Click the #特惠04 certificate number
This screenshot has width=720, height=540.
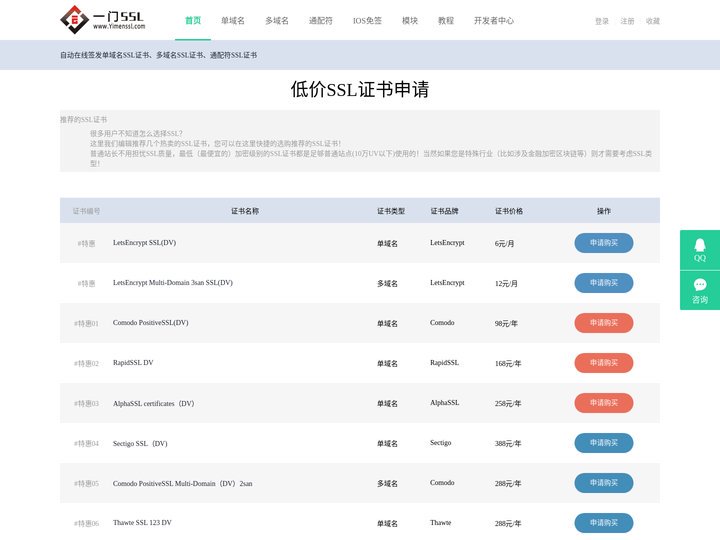[x=86, y=444]
